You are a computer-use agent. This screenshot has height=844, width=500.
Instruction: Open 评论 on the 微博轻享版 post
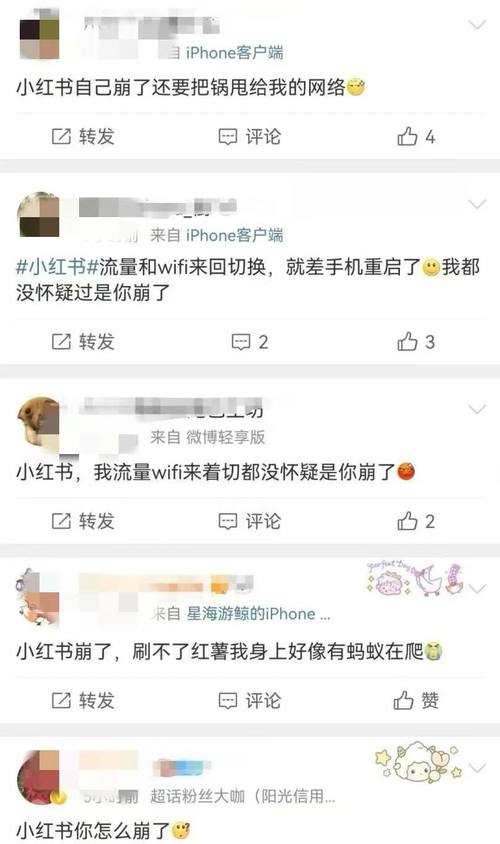click(x=249, y=521)
